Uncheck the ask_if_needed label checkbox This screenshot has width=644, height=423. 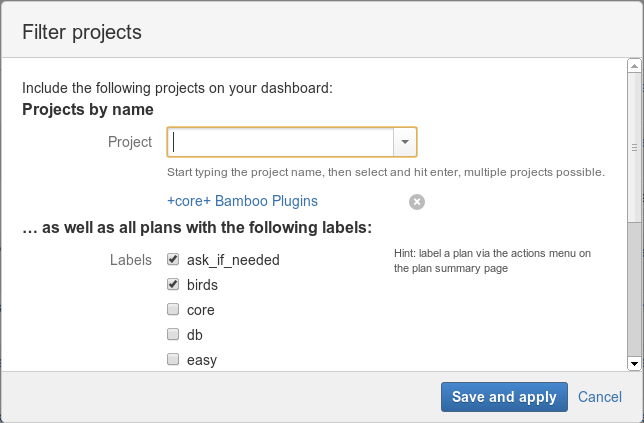(173, 259)
